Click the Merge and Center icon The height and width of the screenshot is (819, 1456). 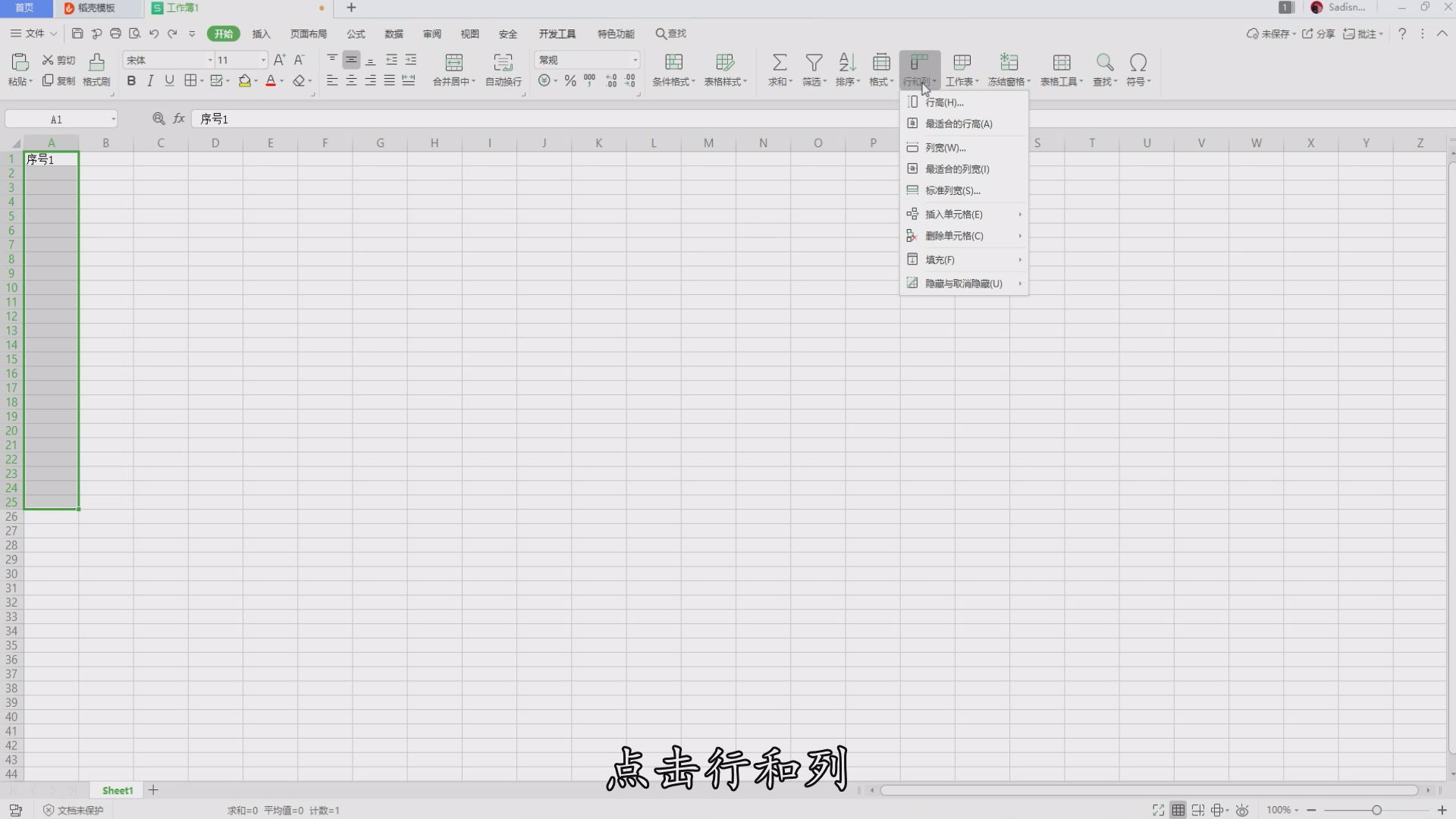pos(453,62)
